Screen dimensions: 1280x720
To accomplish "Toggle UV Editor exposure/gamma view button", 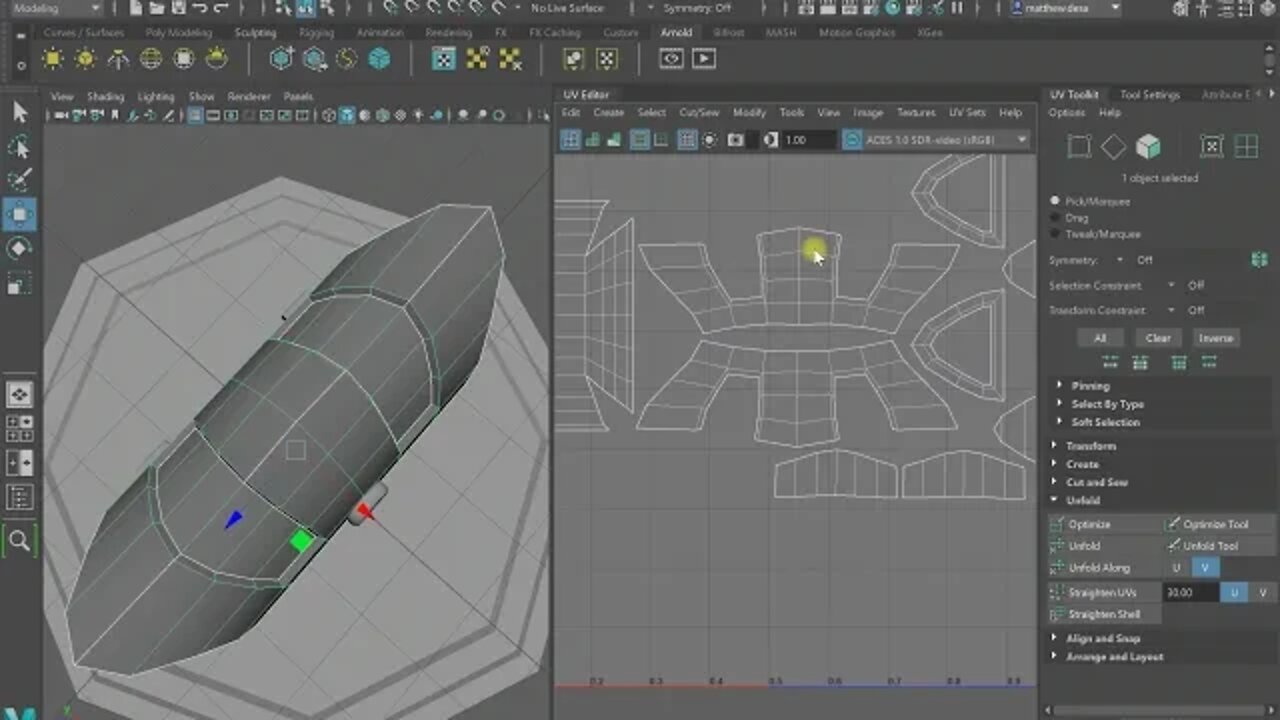I will (771, 140).
